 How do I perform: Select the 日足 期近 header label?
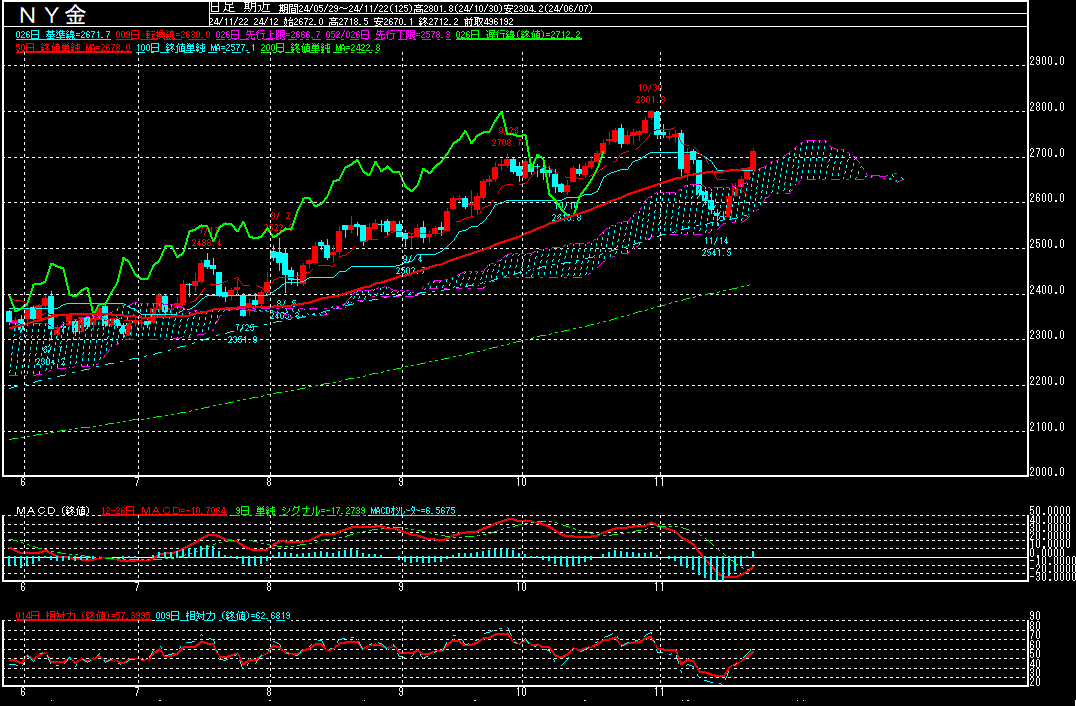coord(241,8)
